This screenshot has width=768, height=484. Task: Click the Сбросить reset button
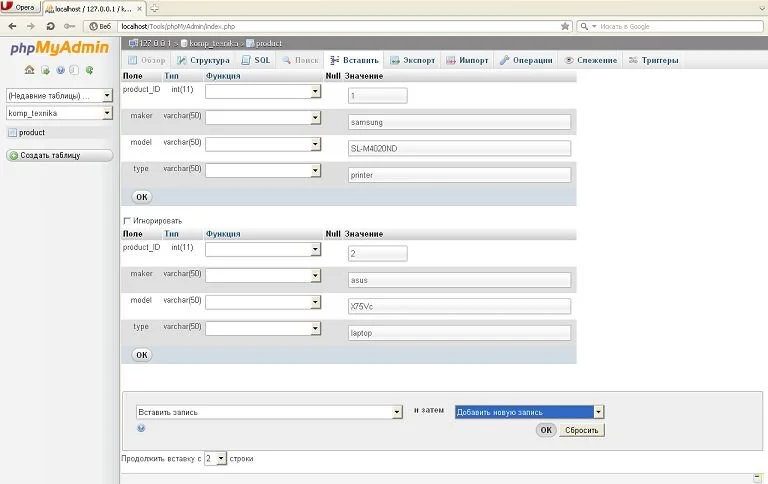[x=582, y=430]
